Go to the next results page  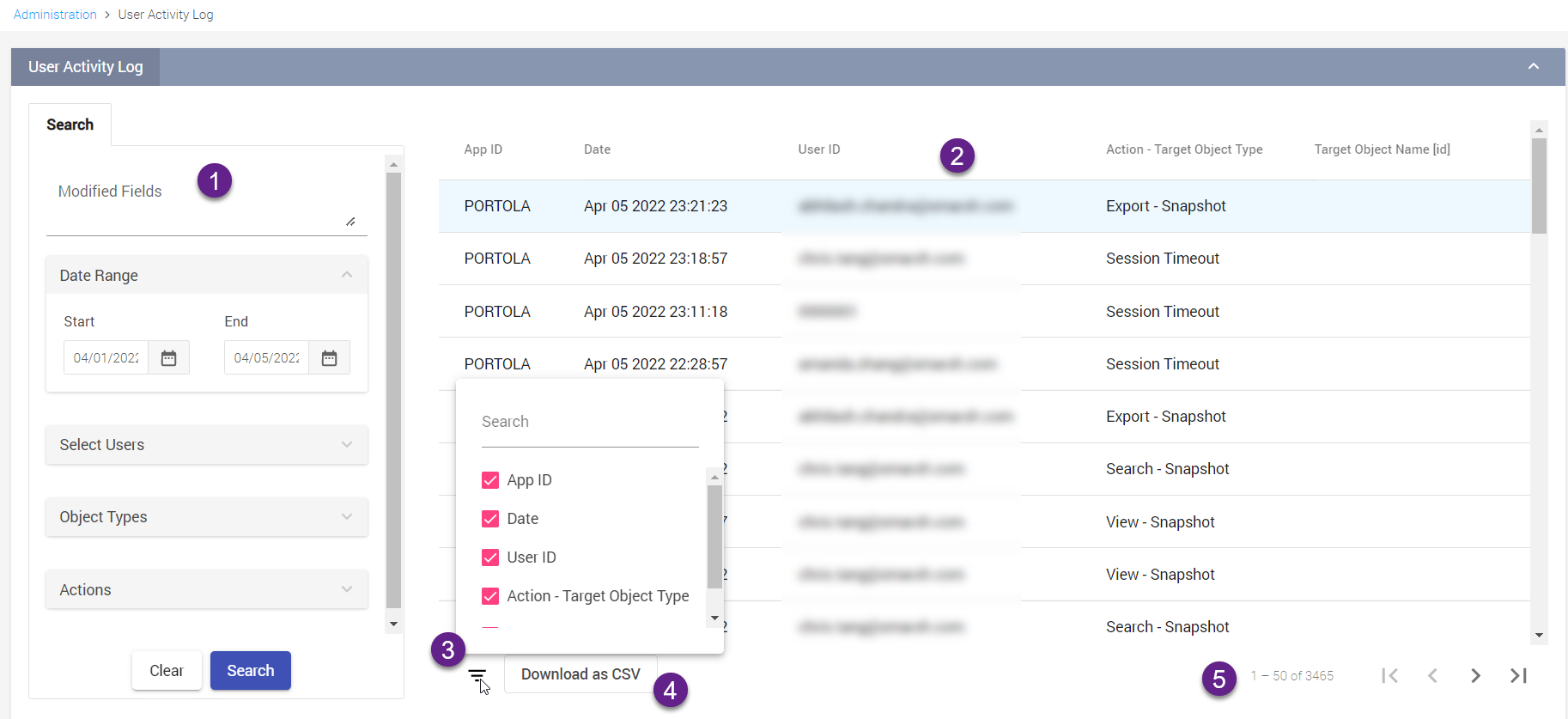(1475, 676)
